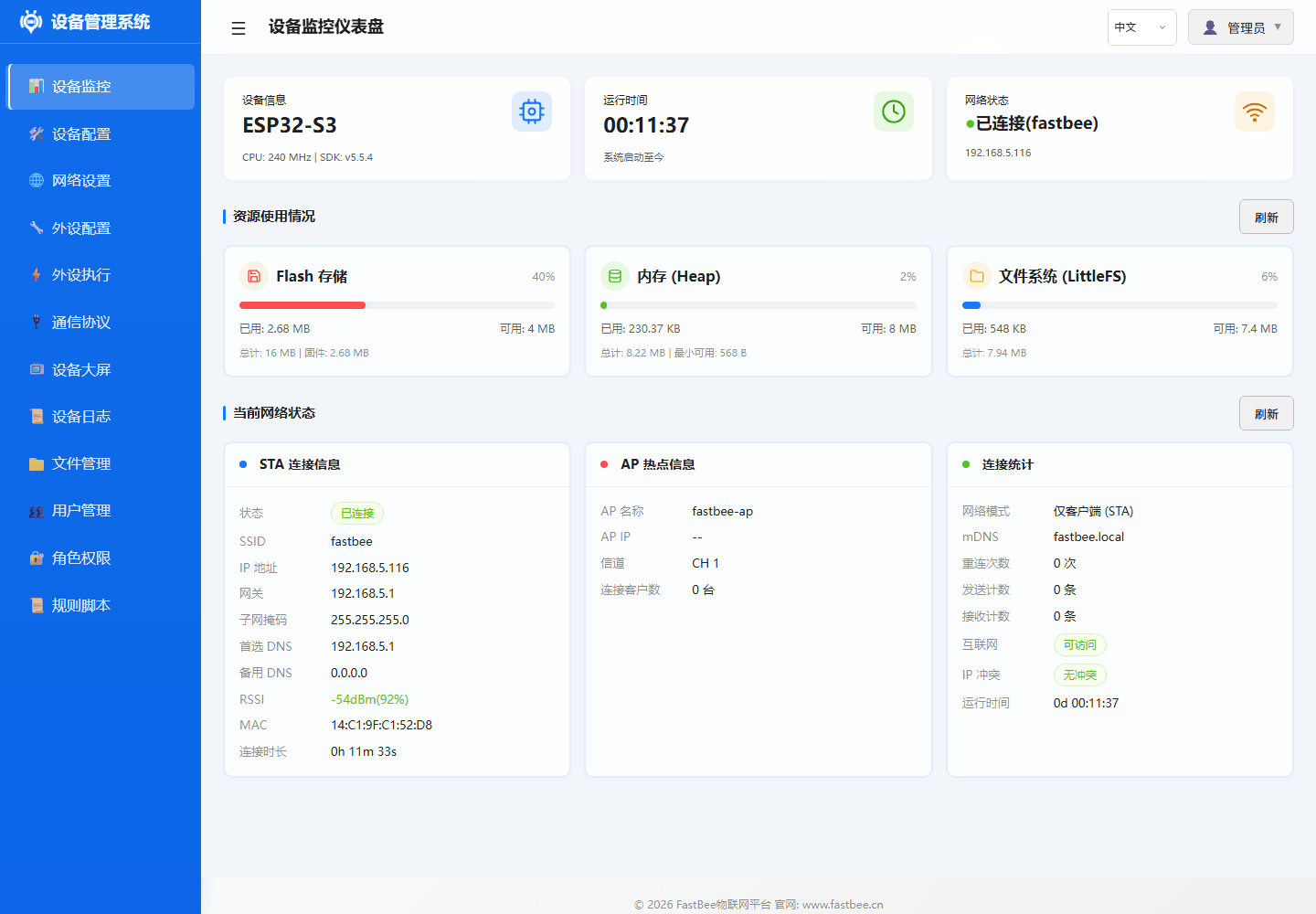The image size is (1316, 914).
Task: Click the ESP32-S3 device name text
Action: point(290,125)
